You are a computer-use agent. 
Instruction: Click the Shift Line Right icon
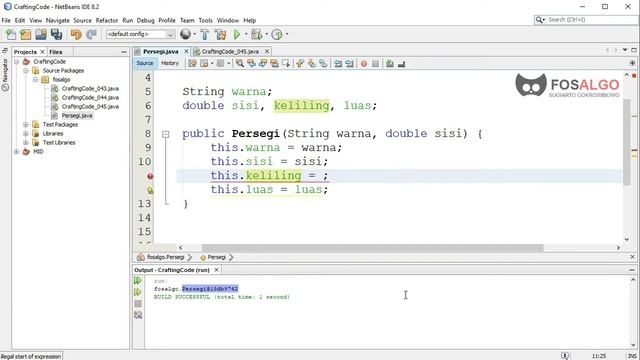(349, 63)
